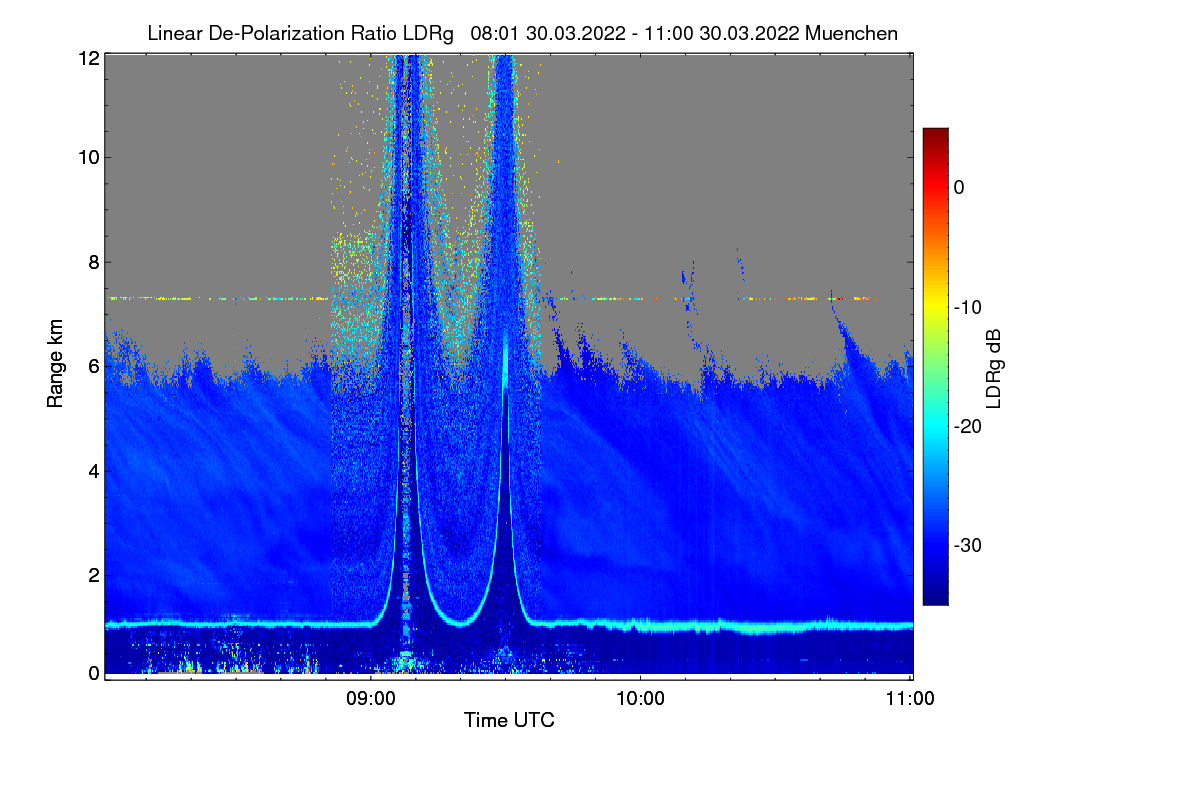The image size is (1200, 800).
Task: Click the 4 km range axis label
Action: tap(93, 470)
